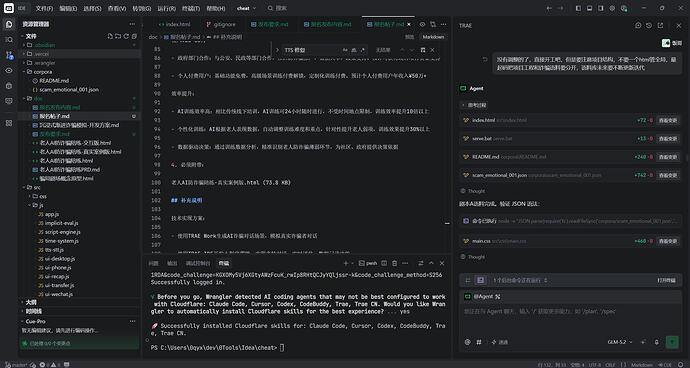Image resolution: width=690 pixels, height=368 pixels.
Task: Open markdown preview eye icon in editor
Action: coord(422,25)
